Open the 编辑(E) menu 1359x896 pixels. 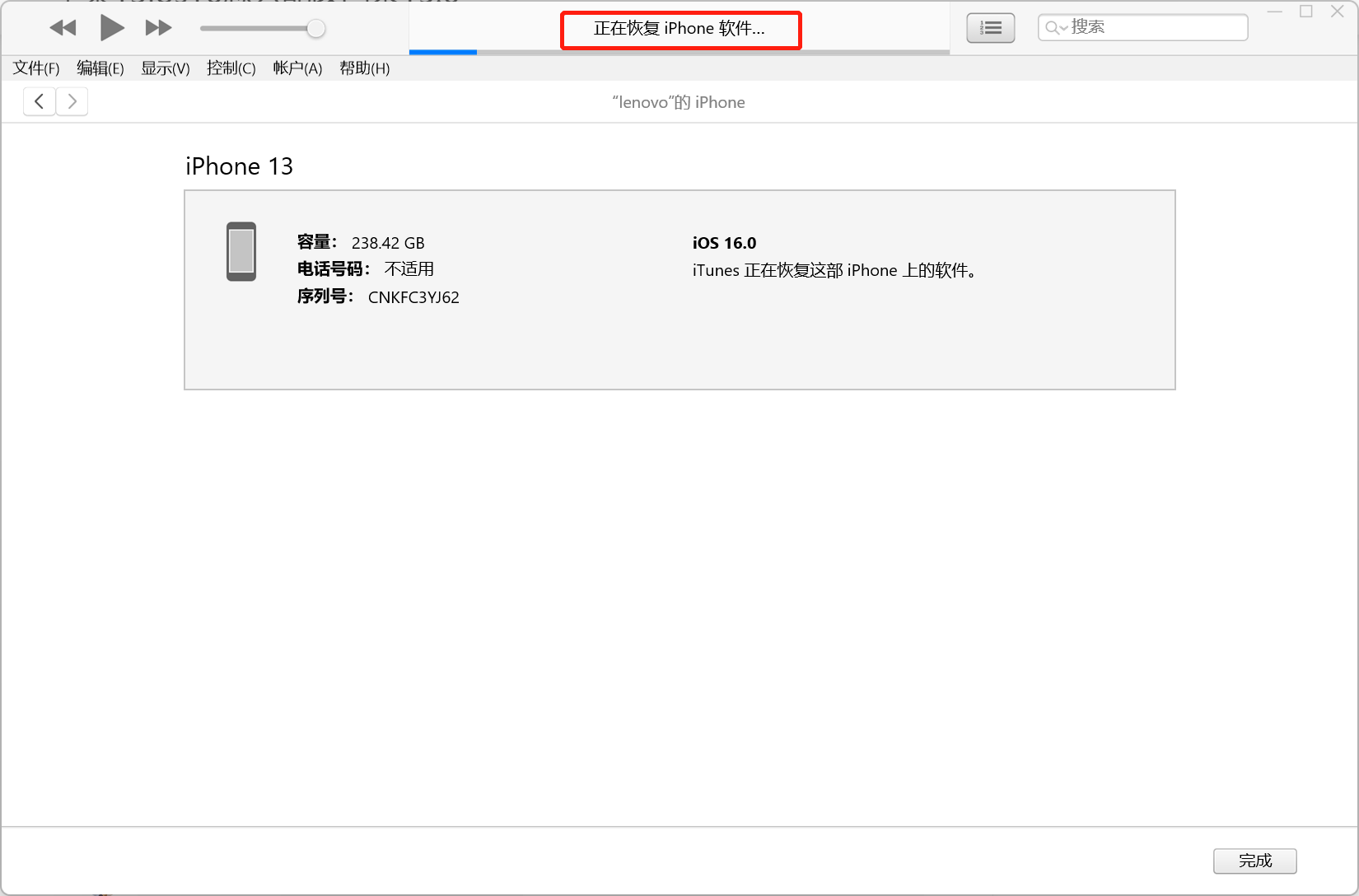(x=100, y=68)
